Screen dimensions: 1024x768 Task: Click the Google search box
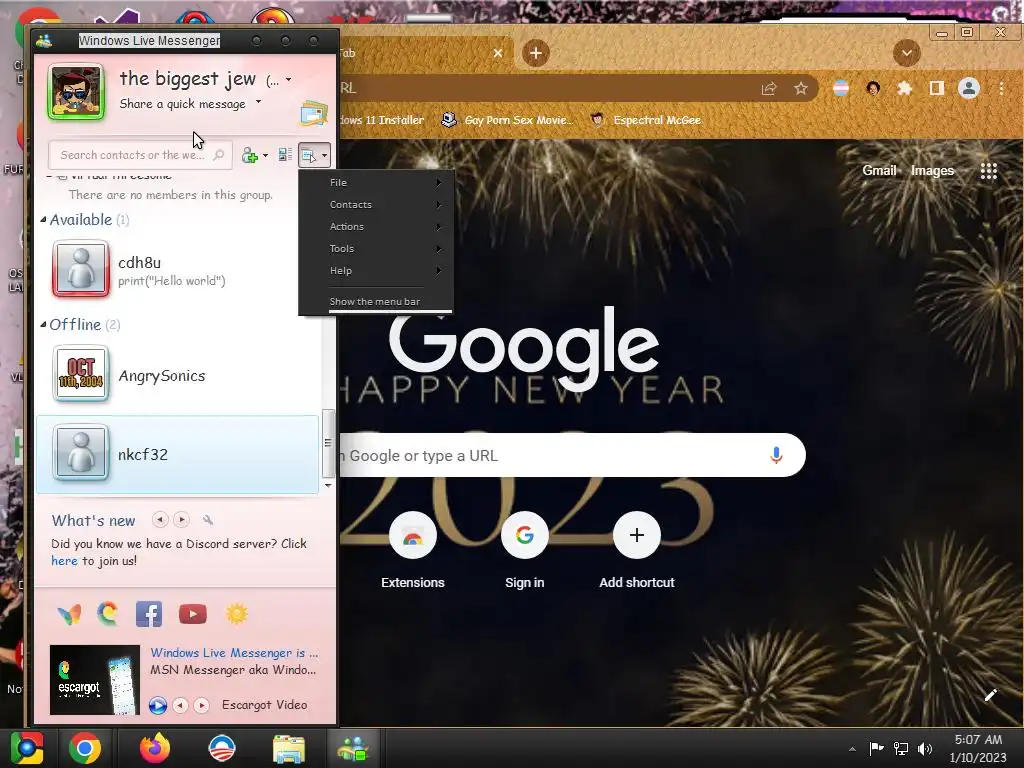click(571, 455)
